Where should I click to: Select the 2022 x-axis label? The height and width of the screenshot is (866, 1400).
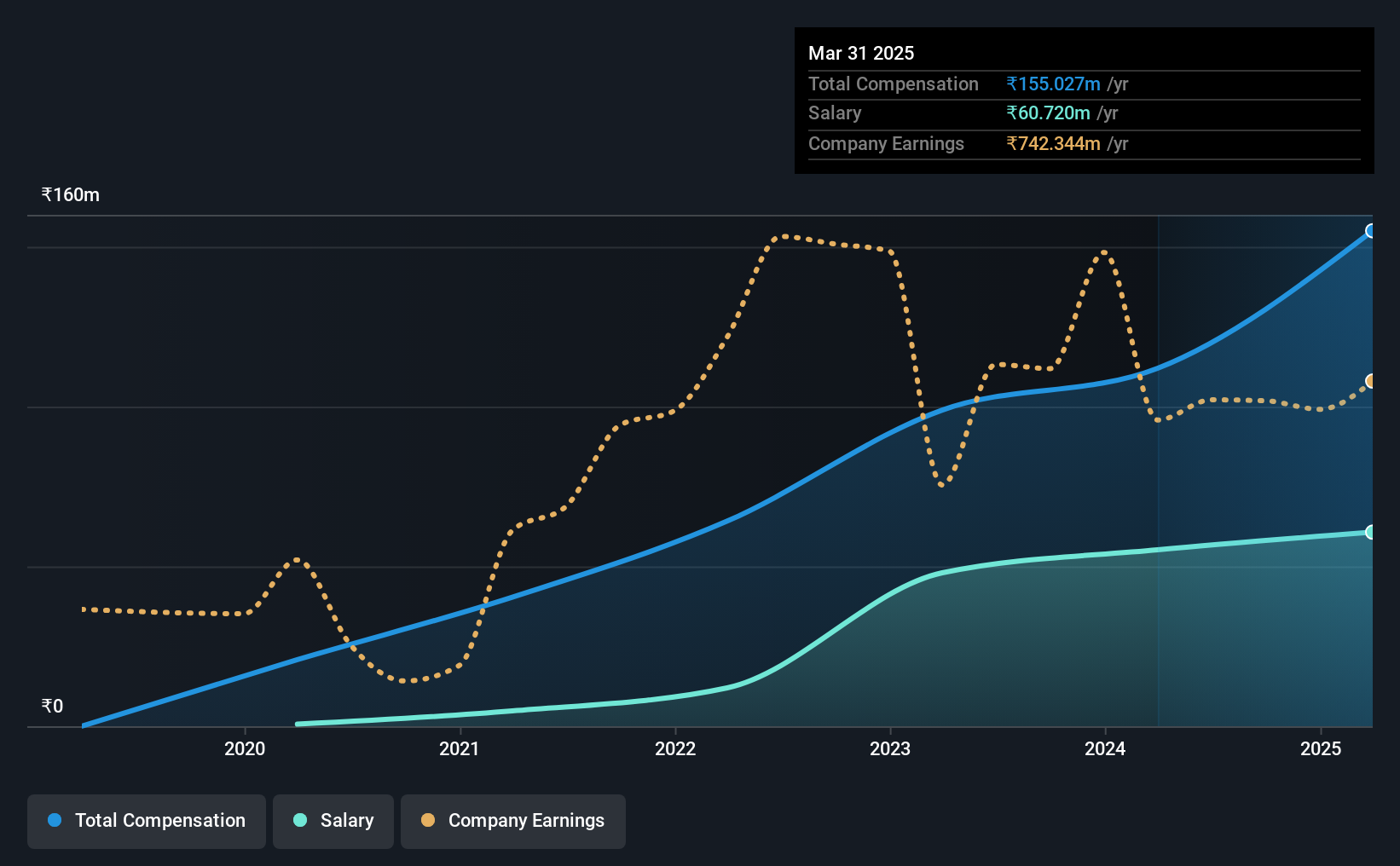[675, 748]
